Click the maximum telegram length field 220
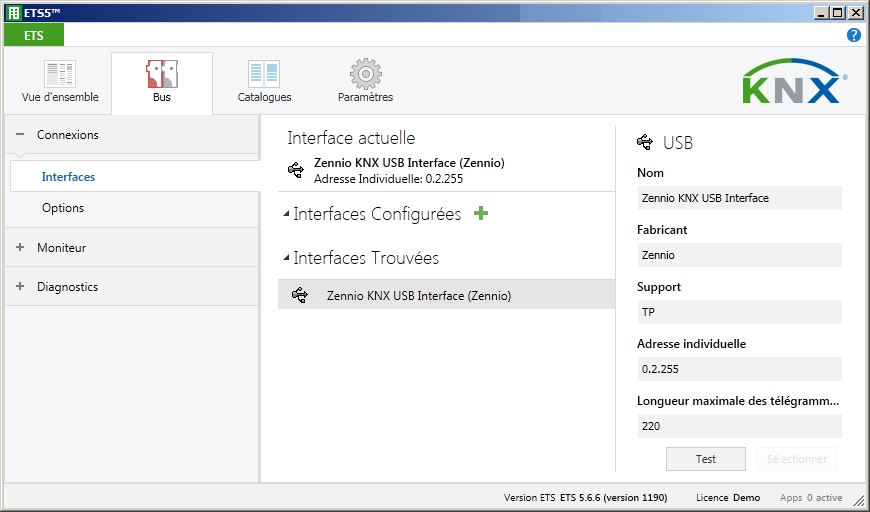The height and width of the screenshot is (512, 870). [x=740, y=427]
